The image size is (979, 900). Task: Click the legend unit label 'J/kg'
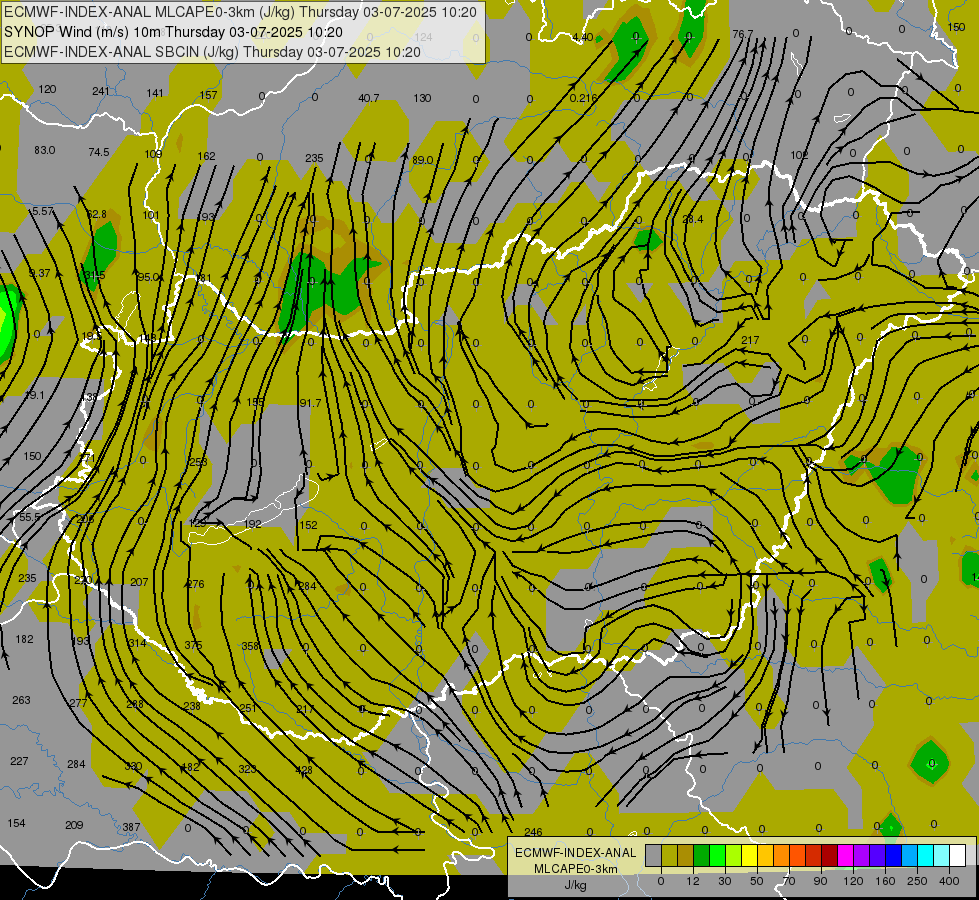click(575, 885)
